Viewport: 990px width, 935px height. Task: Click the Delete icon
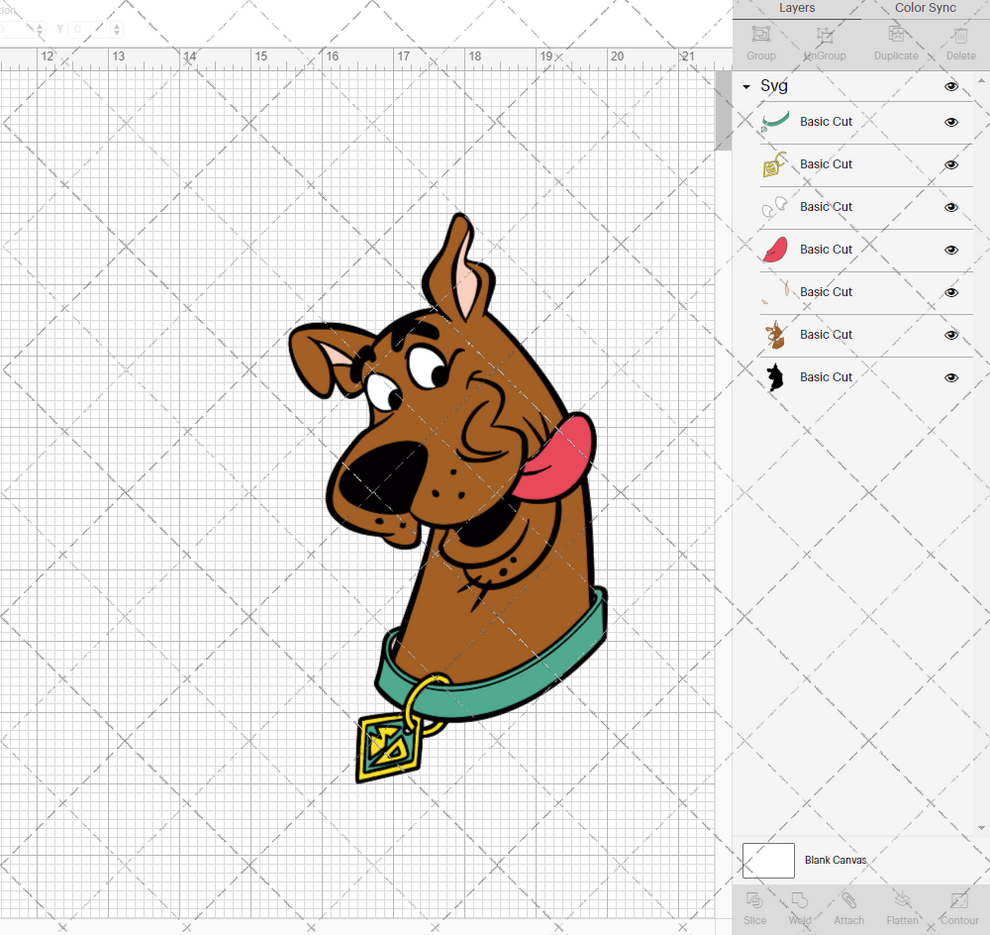tap(959, 40)
